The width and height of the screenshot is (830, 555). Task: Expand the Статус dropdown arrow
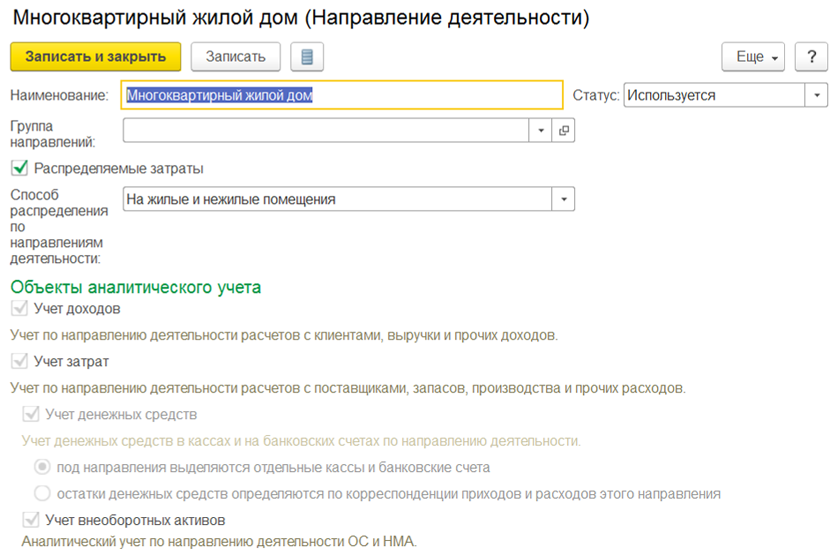tap(817, 95)
